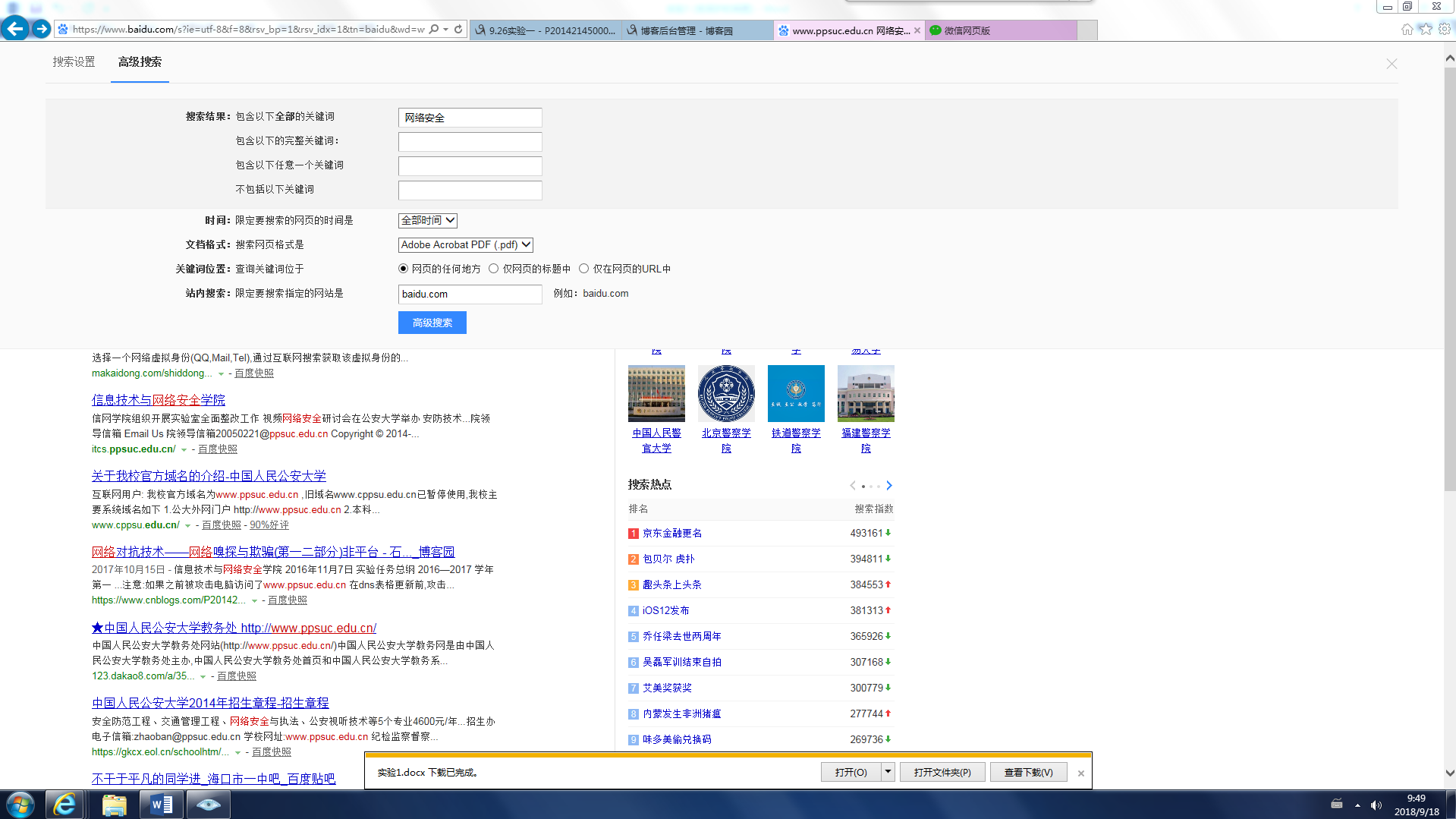Screen dimensions: 1456x819
Task: Open the 90%好评 rating link
Action: (269, 525)
